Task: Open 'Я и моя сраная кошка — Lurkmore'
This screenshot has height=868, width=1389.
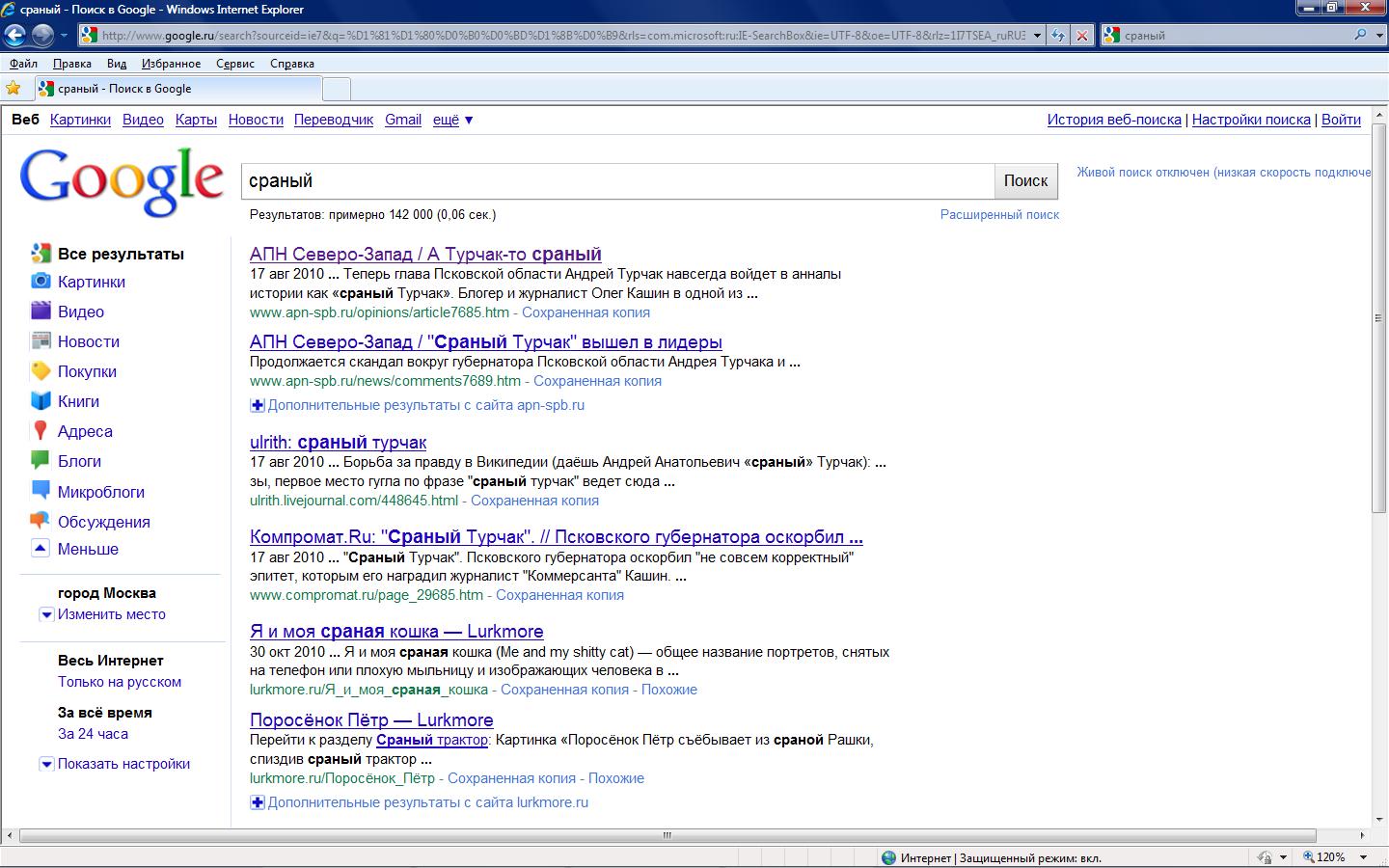Action: pos(396,631)
